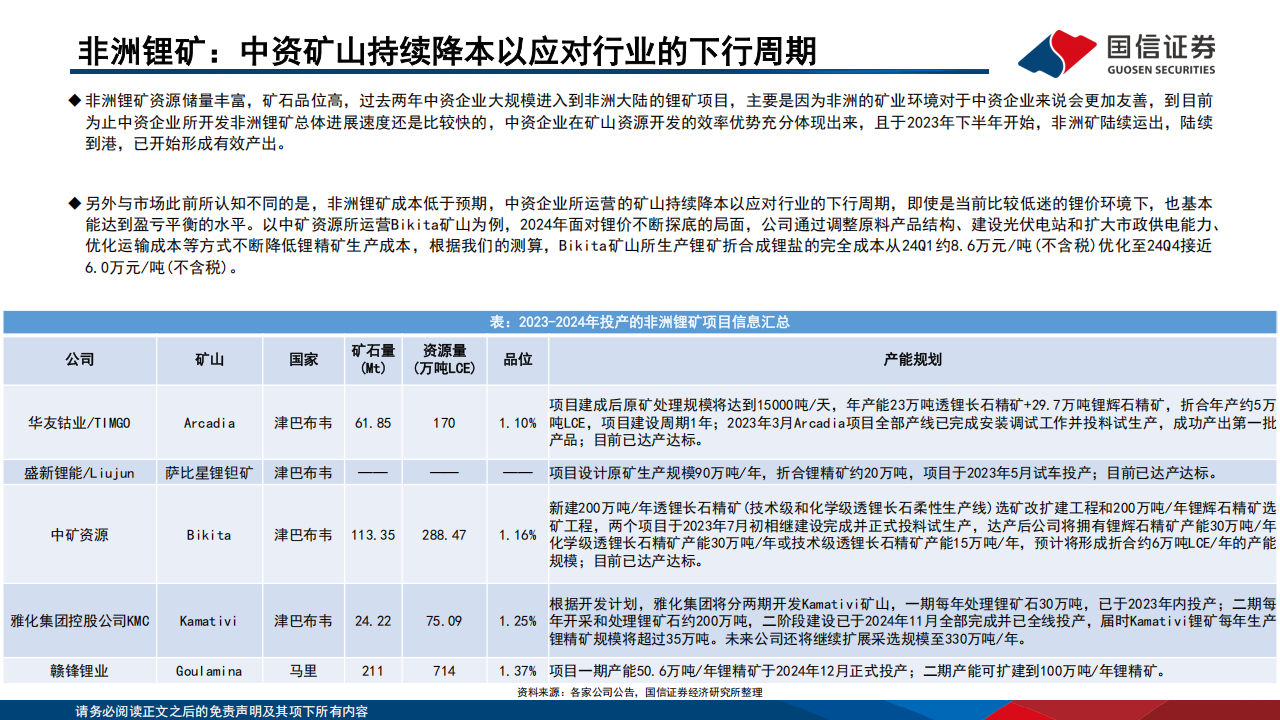This screenshot has height=720, width=1280.
Task: Select the 赣锋锂业 company cell
Action: click(80, 671)
